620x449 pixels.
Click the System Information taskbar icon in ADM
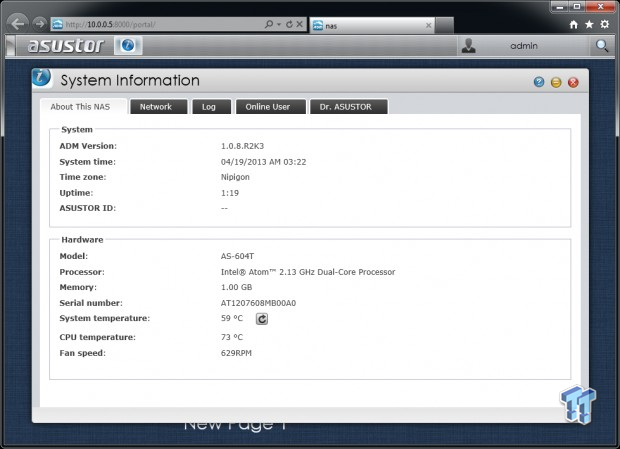[x=128, y=45]
